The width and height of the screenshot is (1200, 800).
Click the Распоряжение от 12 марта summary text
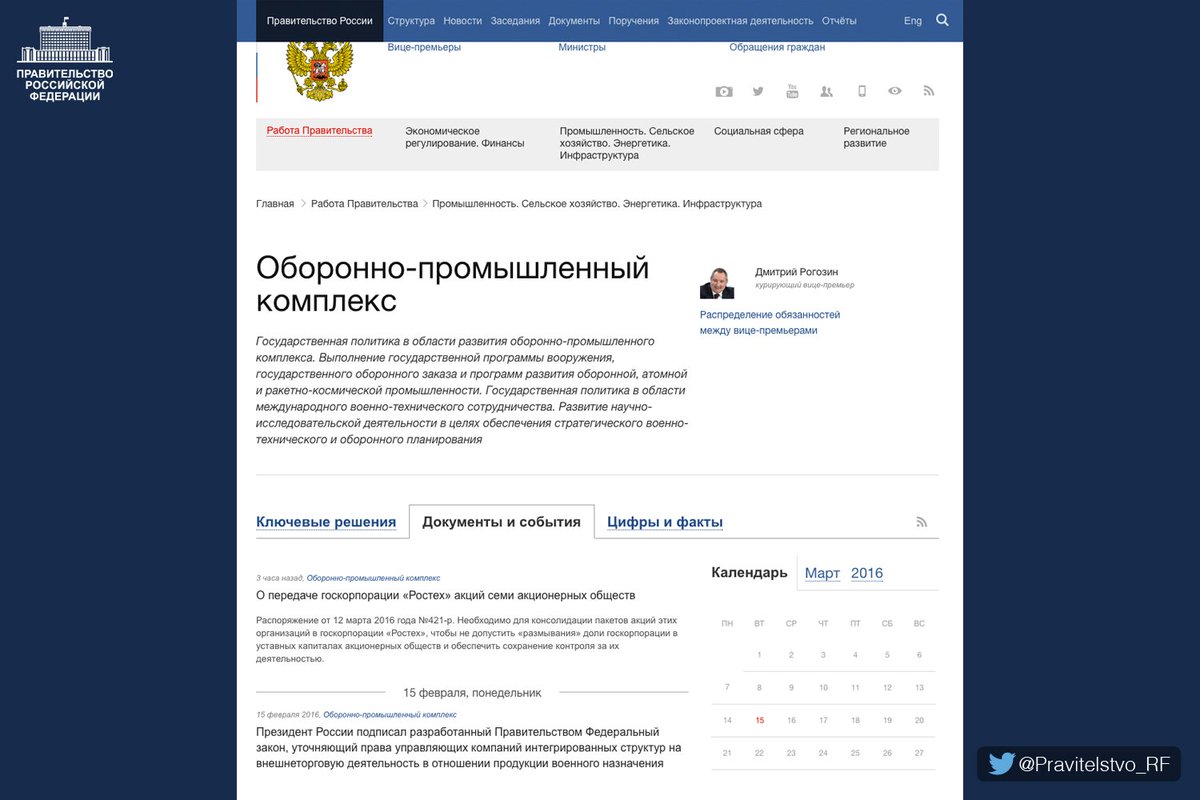point(467,640)
